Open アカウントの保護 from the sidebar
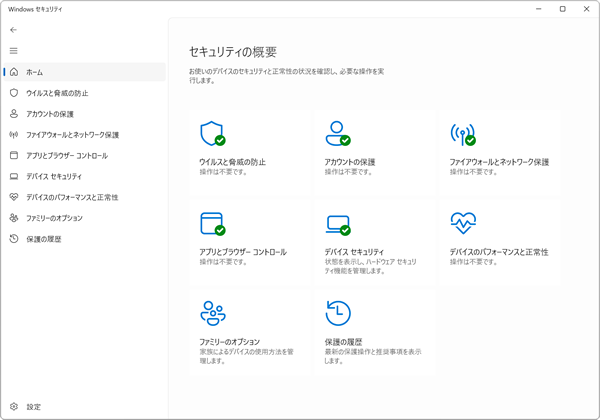Screen dimensions: 600x420 pyautogui.click(x=49, y=114)
